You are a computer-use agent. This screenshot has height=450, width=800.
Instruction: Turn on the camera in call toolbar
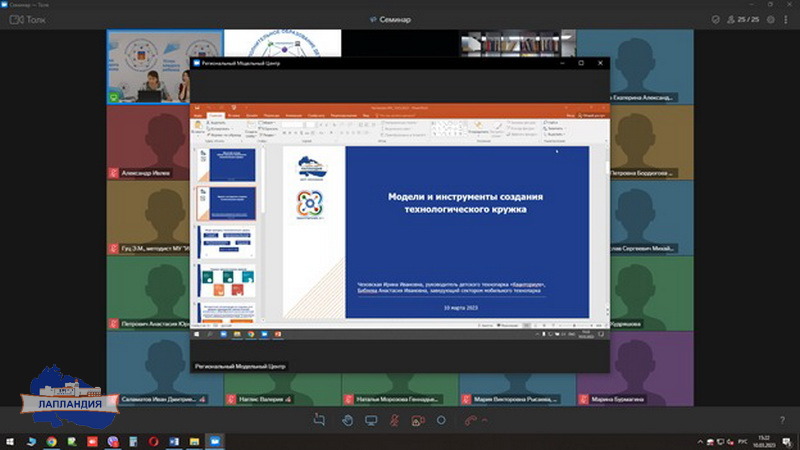pos(419,420)
